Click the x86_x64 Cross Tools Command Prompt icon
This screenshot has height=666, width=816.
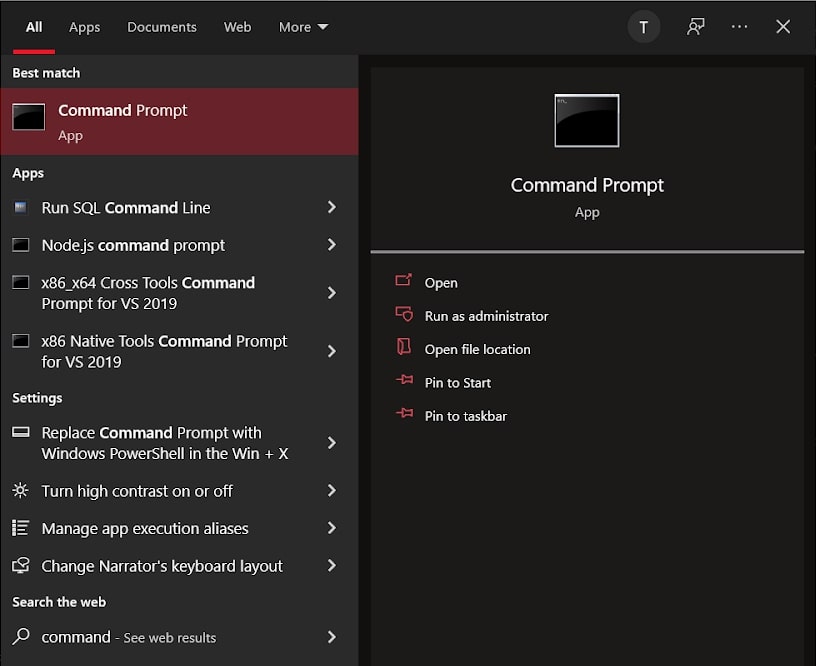click(x=20, y=283)
